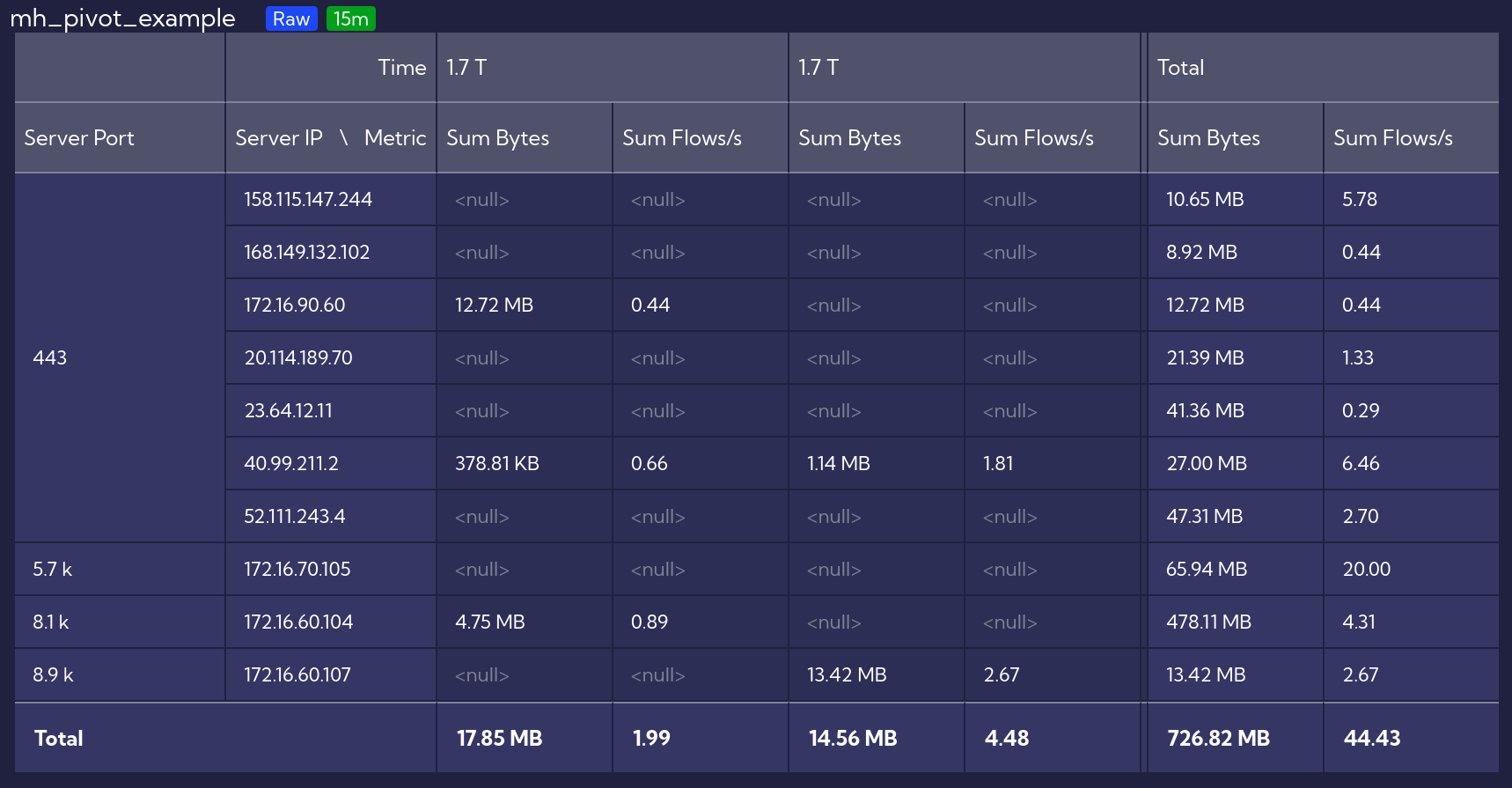Image resolution: width=1512 pixels, height=788 pixels.
Task: Select server IP 158.115.147.244
Action: 308,200
